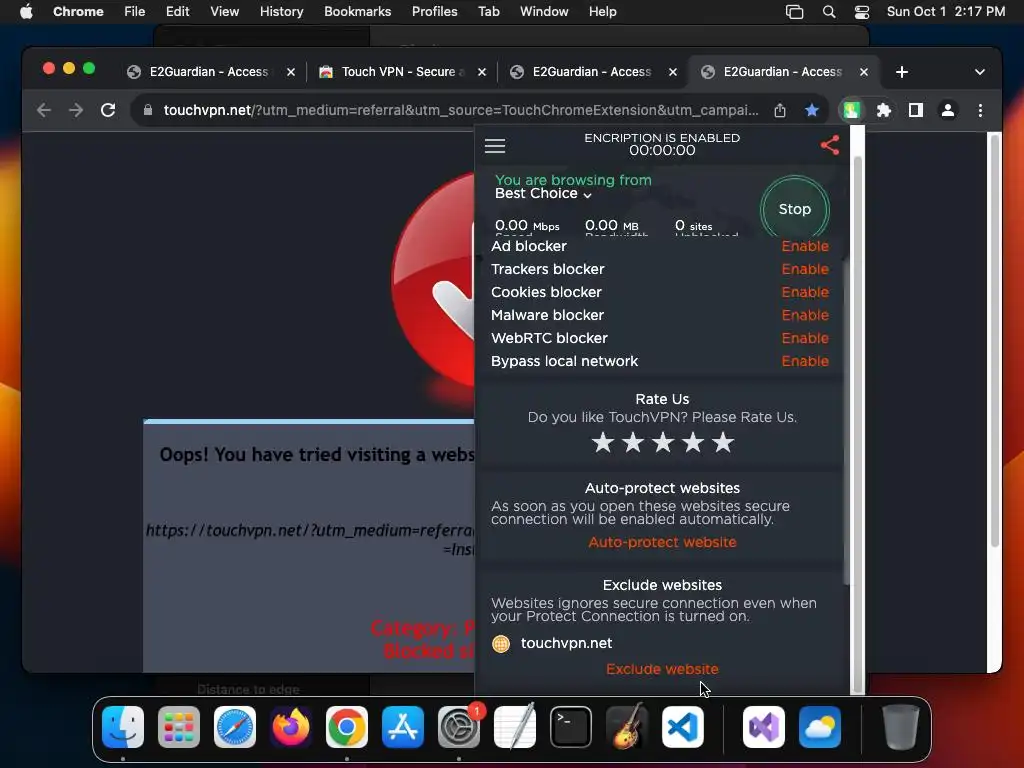This screenshot has height=768, width=1024.
Task: Open Chrome from the dock
Action: (347, 727)
